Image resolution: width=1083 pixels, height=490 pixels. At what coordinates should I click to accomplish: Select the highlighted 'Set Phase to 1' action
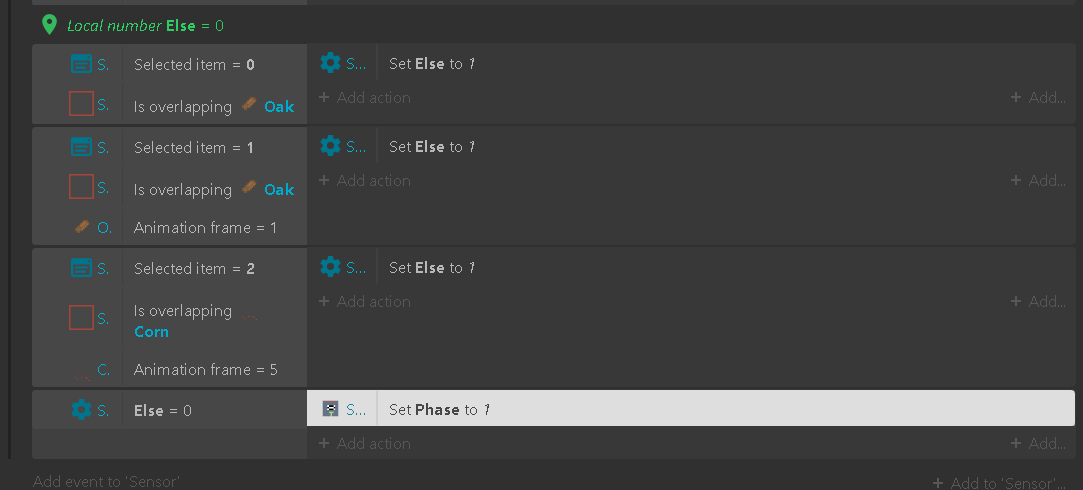[691, 408]
